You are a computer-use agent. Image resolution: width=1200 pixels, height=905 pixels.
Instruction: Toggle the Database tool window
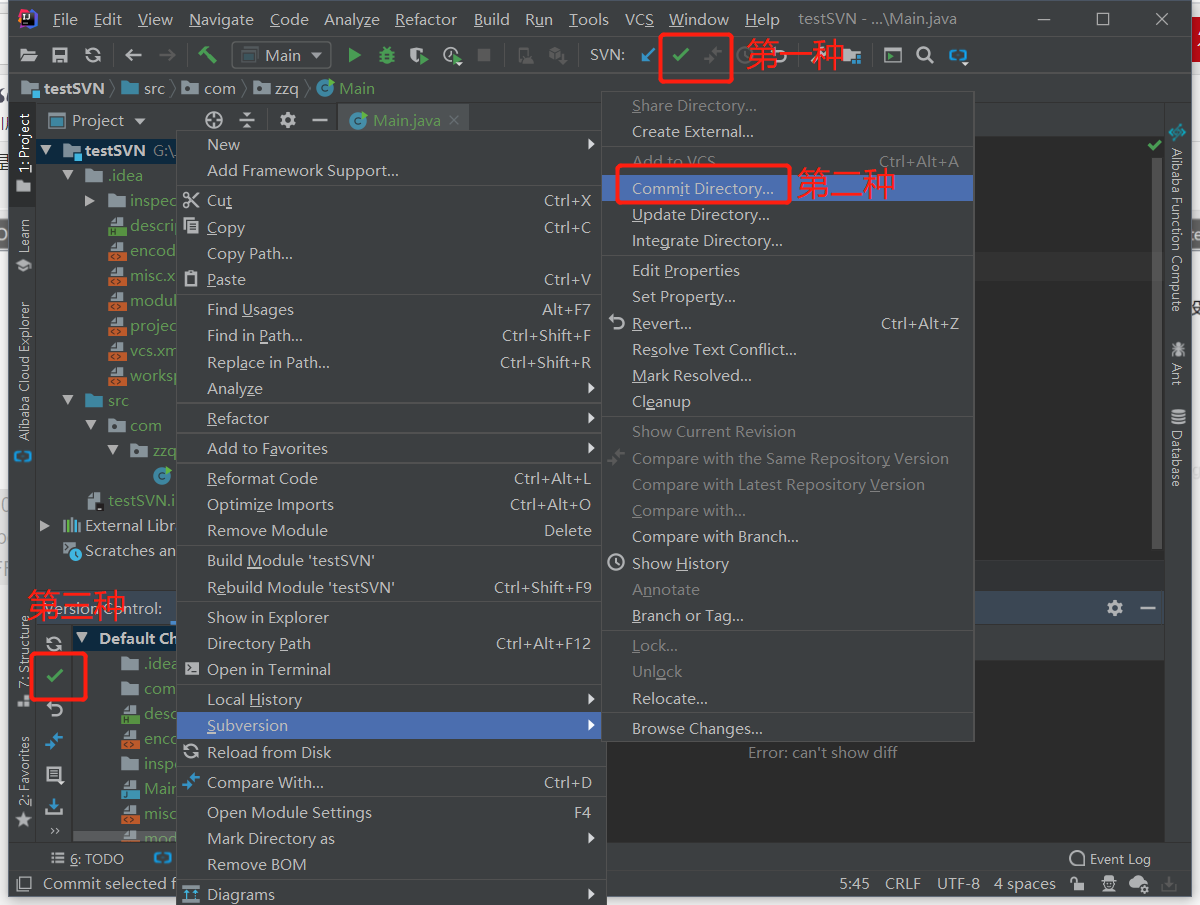pos(1177,447)
